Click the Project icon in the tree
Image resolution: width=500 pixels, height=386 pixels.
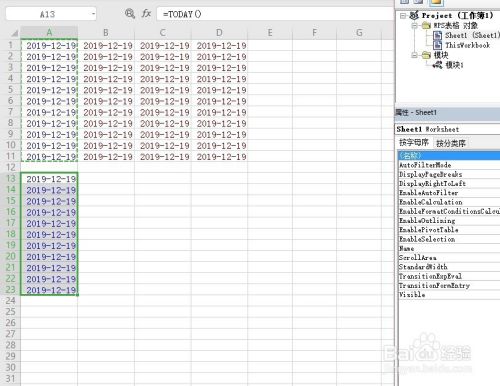point(414,15)
